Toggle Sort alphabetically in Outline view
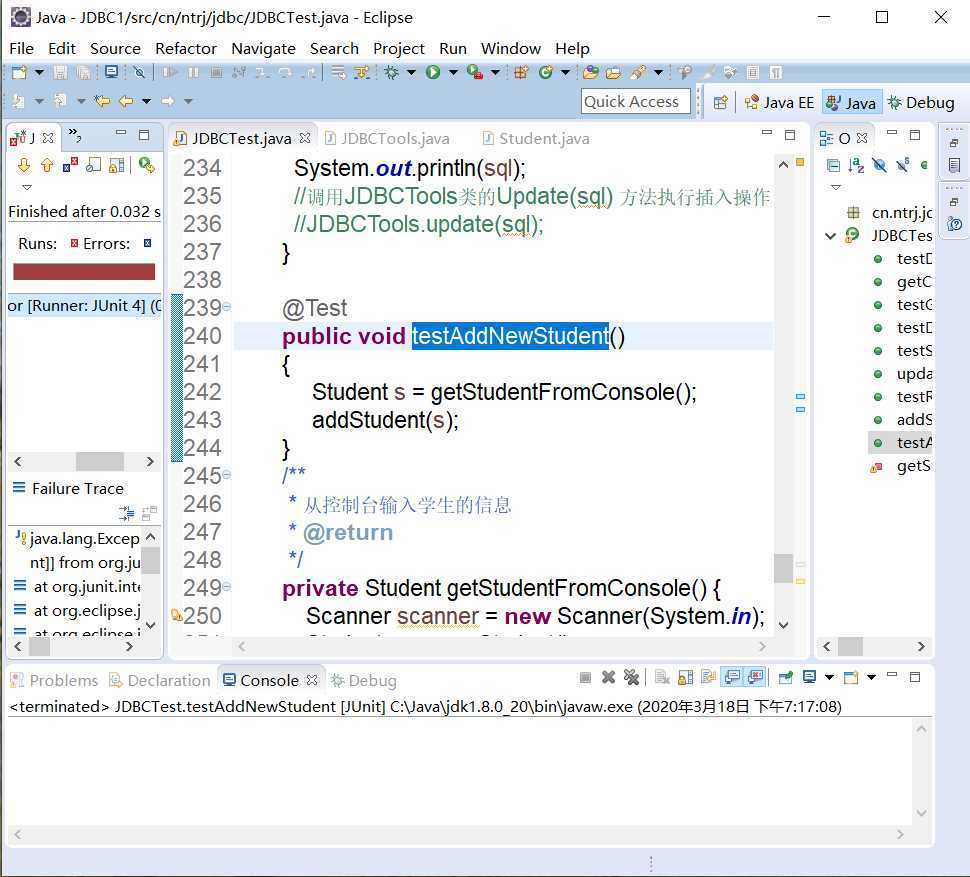 (856, 165)
